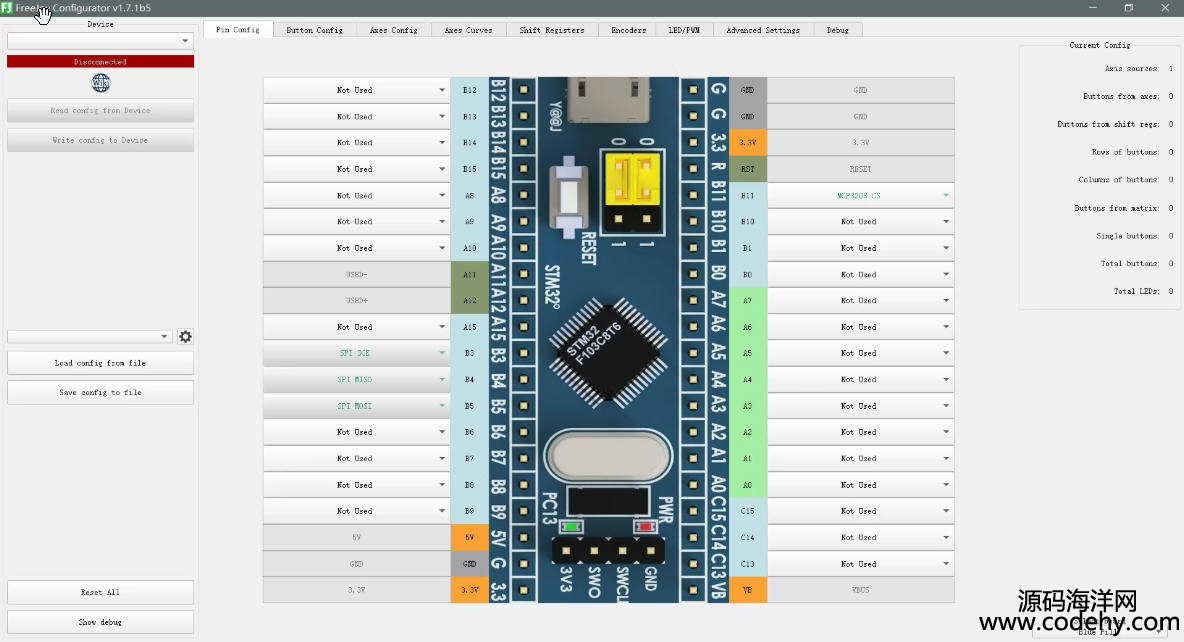Open the SPI SCK dropdown for pin B3
The width and height of the screenshot is (1184, 642).
(x=356, y=353)
